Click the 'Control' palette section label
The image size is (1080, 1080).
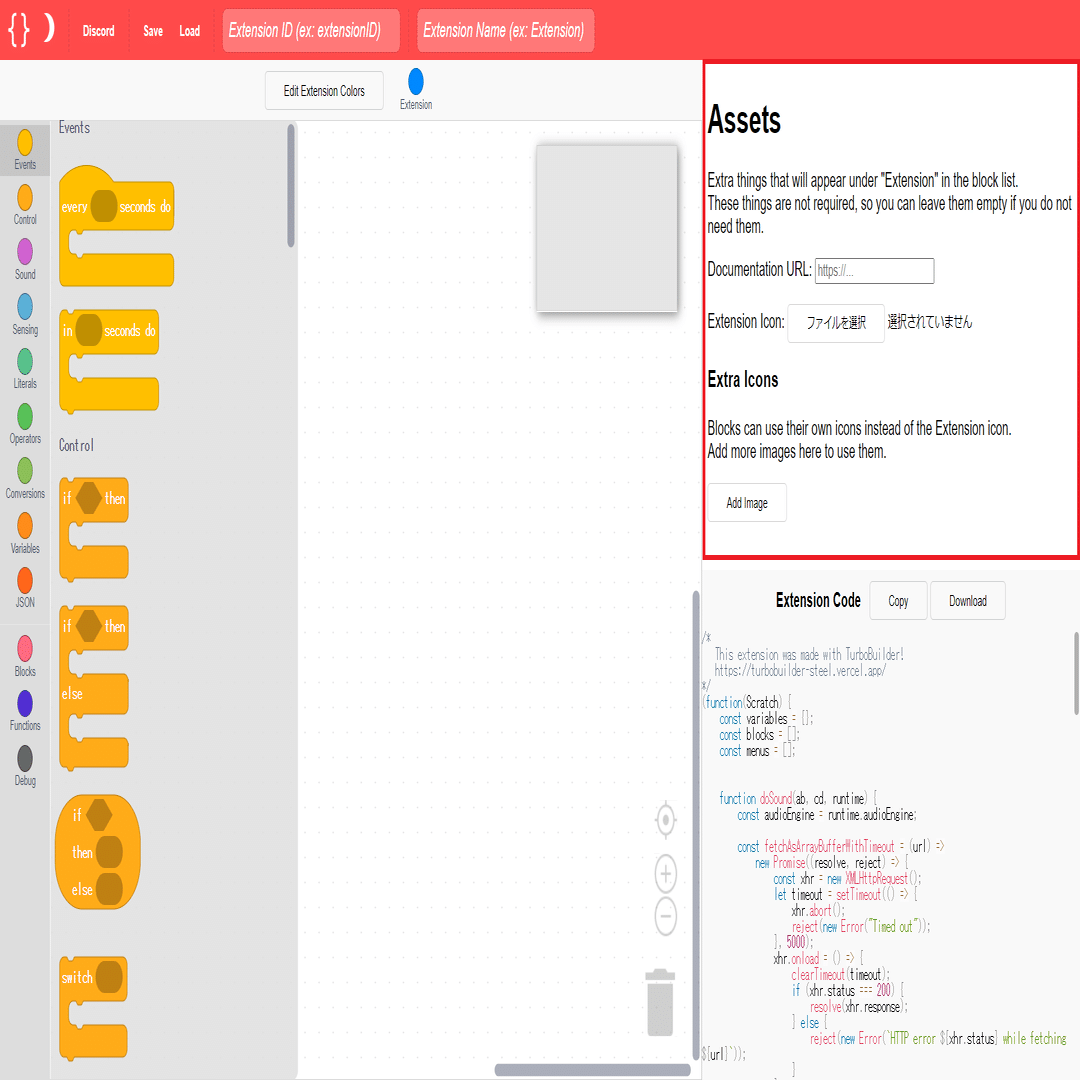click(x=76, y=445)
